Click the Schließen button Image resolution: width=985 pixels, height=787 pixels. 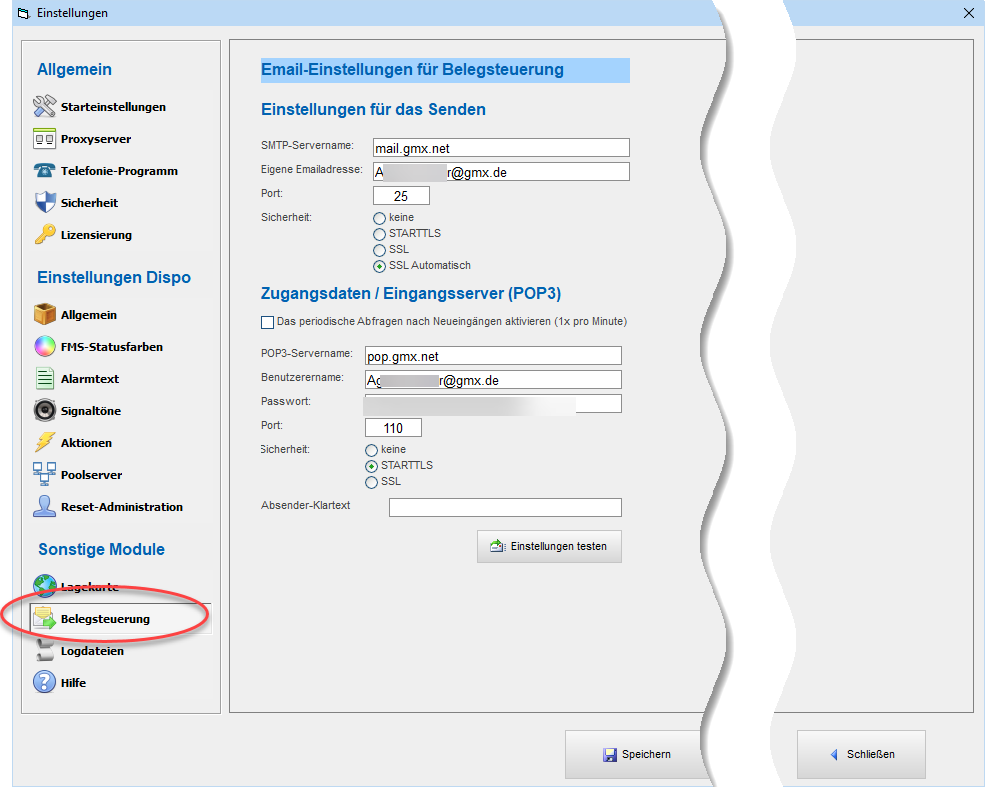[861, 754]
